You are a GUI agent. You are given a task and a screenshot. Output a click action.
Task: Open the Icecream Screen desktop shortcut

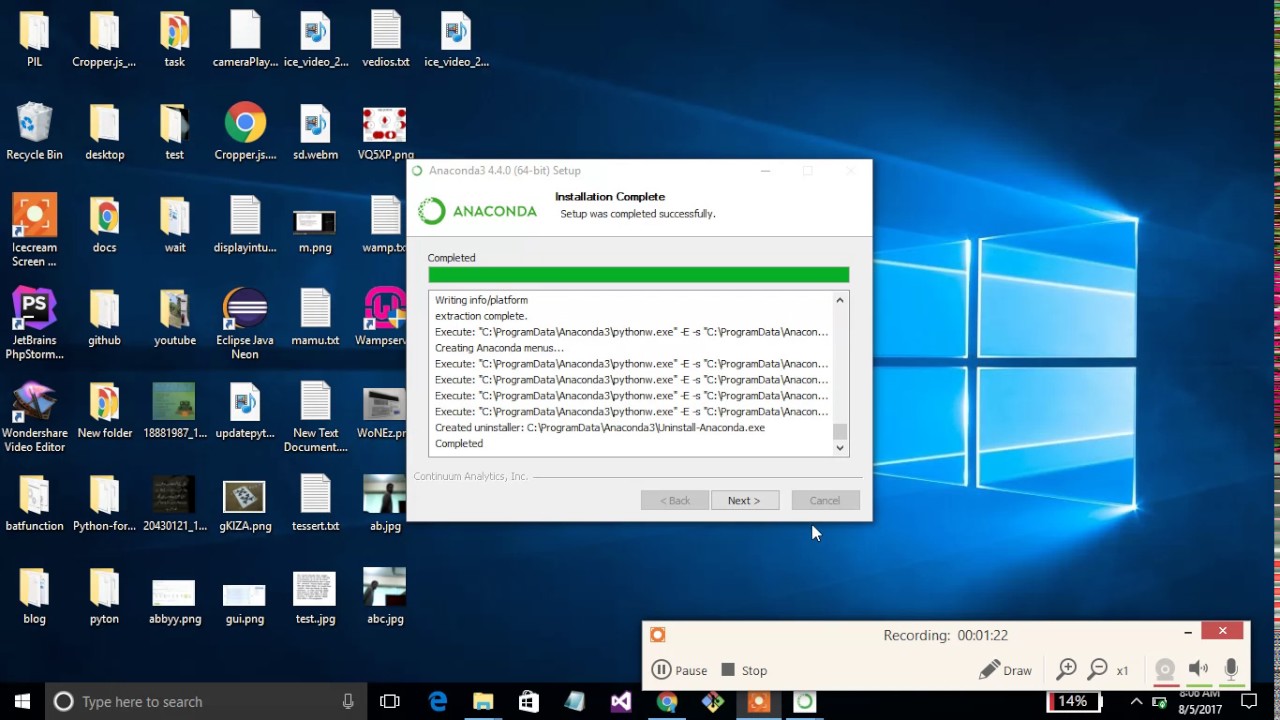point(34,231)
